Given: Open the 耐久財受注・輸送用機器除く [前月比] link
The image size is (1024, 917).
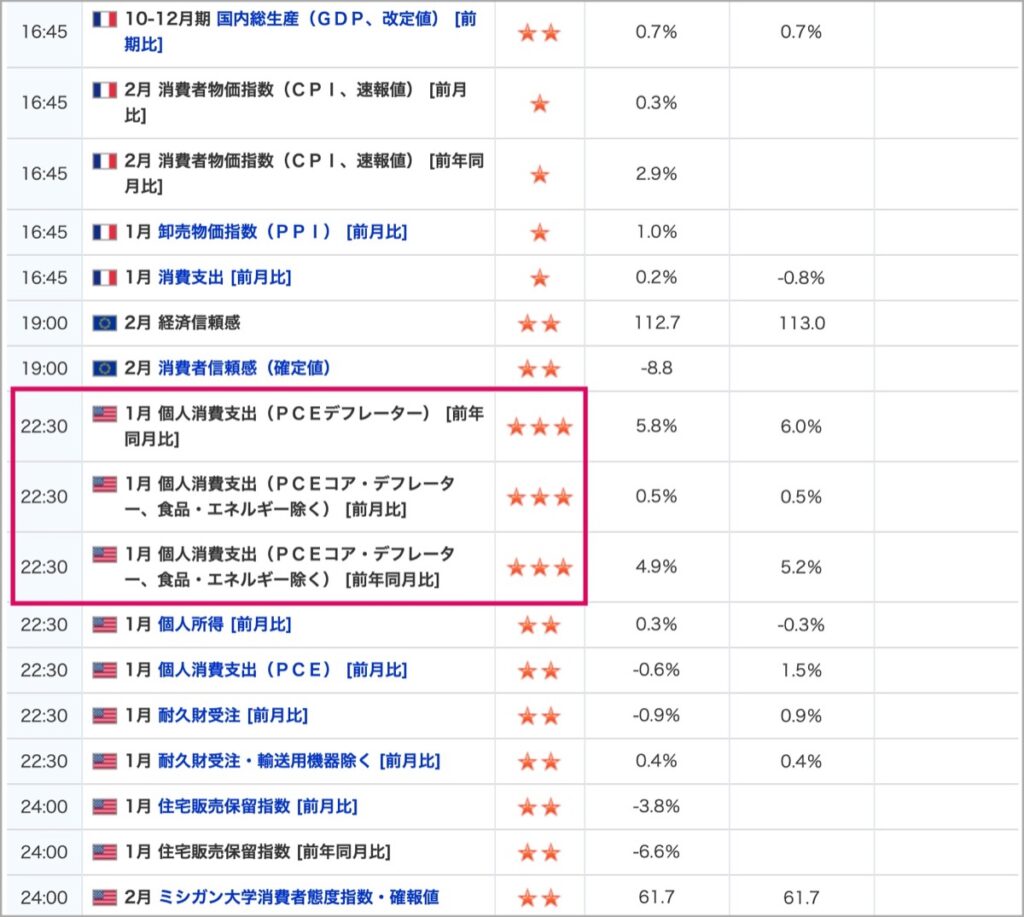Looking at the screenshot, I should [299, 762].
